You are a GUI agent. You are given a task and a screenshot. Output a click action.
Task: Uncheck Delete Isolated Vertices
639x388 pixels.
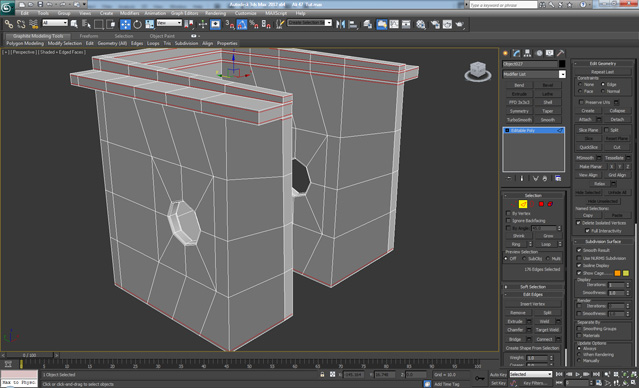[x=578, y=223]
